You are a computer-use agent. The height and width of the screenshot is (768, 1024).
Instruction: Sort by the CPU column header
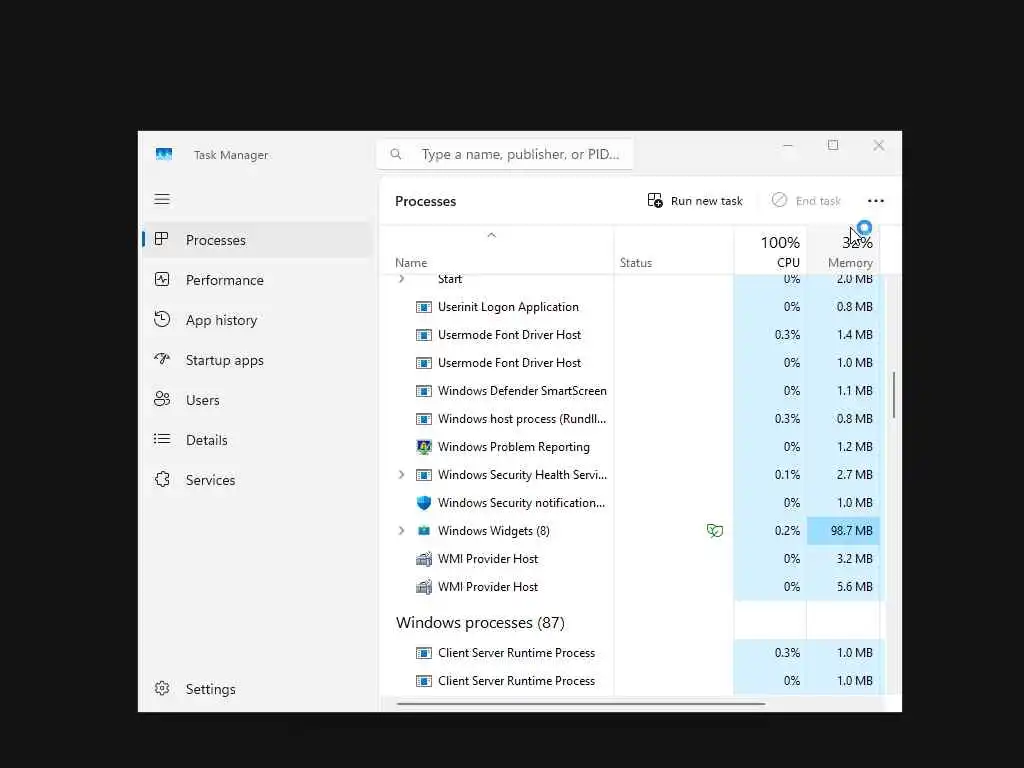(771, 251)
